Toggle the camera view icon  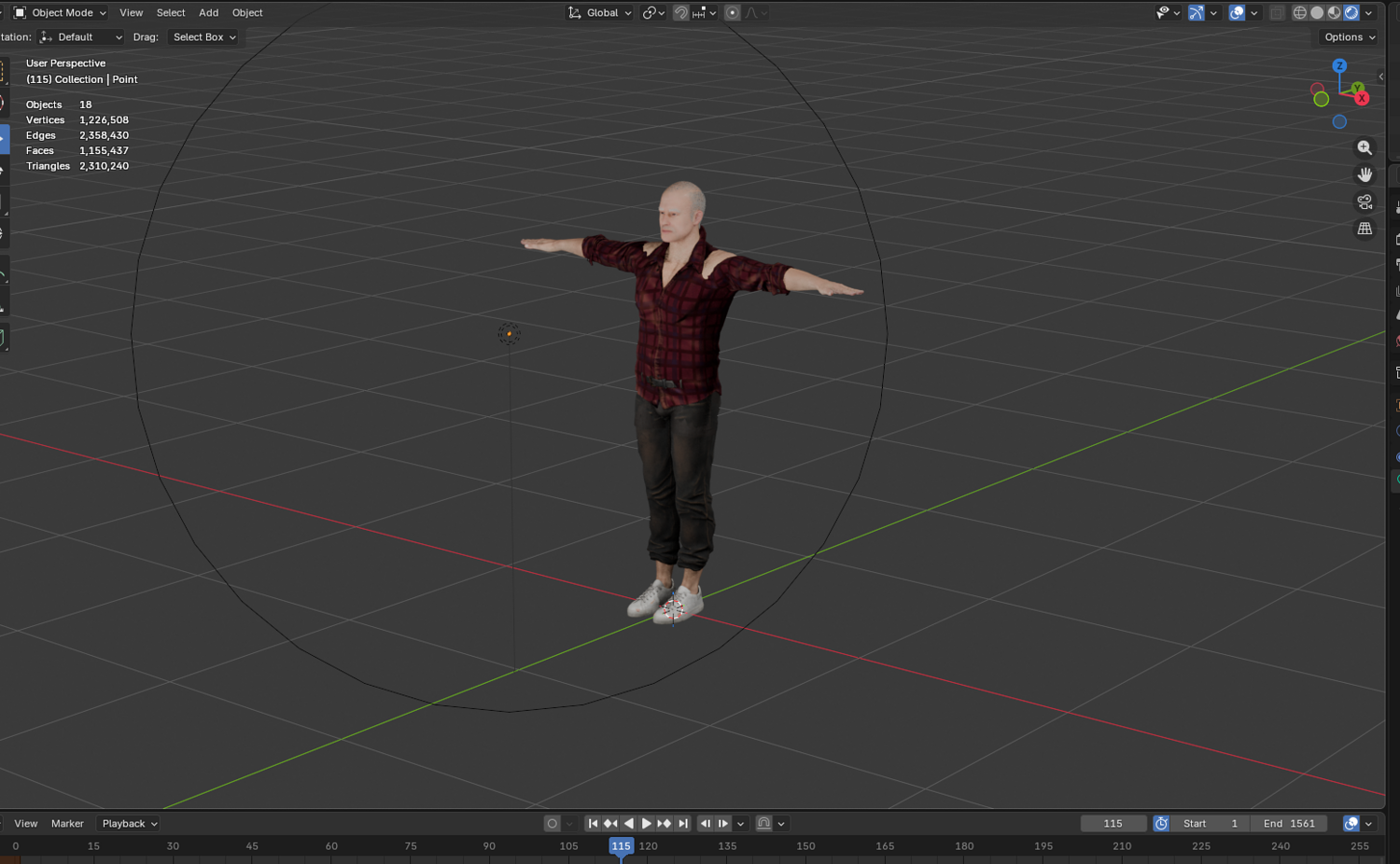coord(1365,202)
